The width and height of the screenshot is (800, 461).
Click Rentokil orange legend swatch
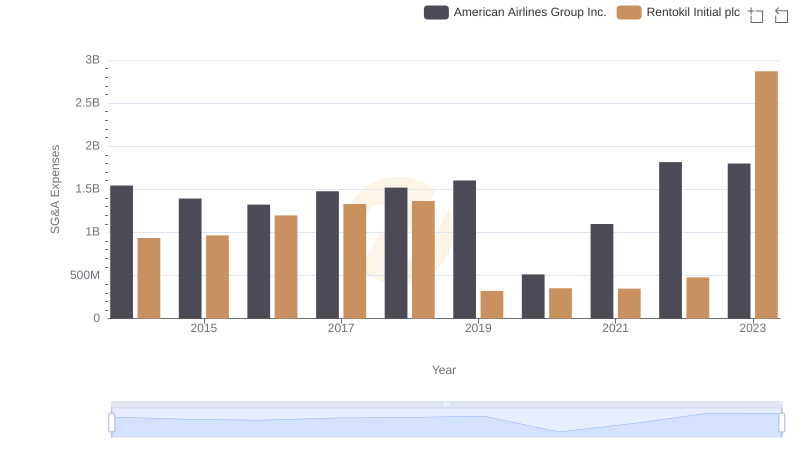pos(629,12)
